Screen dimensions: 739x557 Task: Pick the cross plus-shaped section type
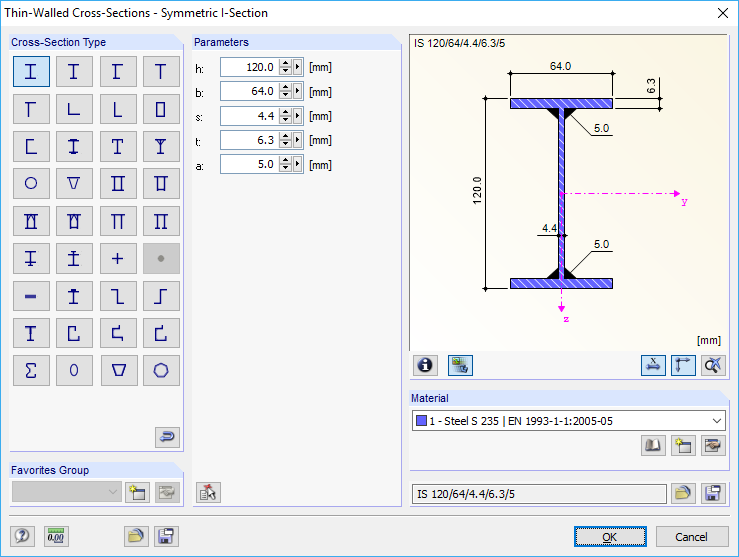118,258
